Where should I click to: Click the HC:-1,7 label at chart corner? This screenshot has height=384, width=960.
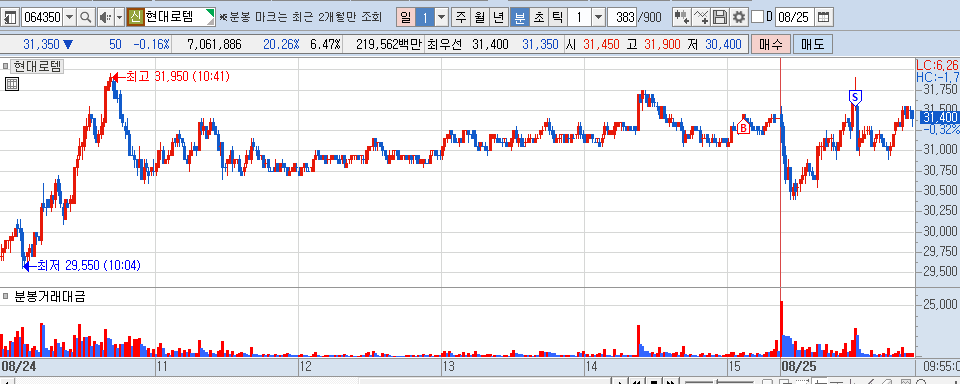(x=937, y=77)
